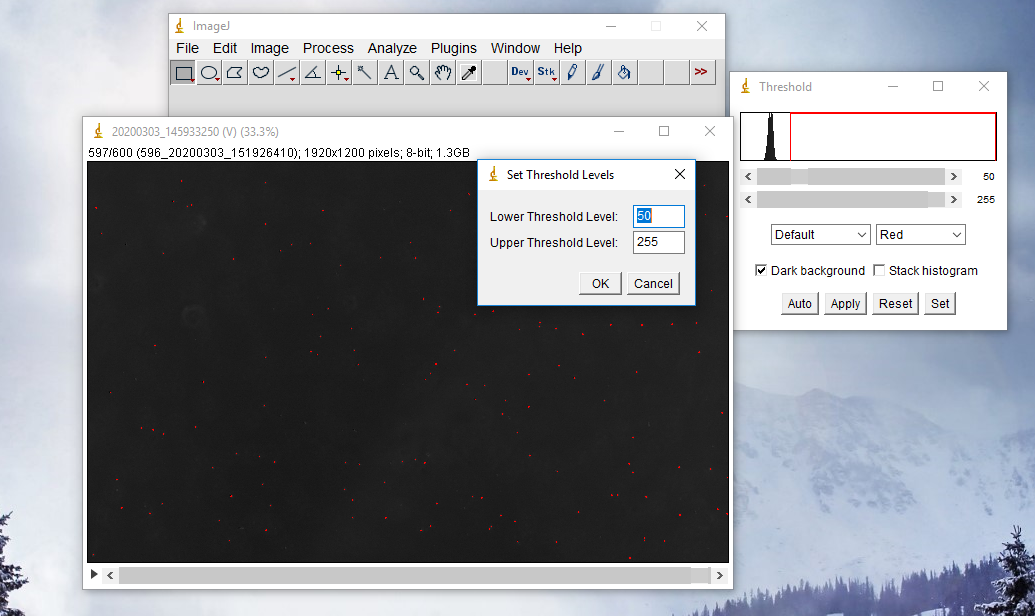Select the Freehand selection tool
The width and height of the screenshot is (1035, 616).
coord(261,73)
